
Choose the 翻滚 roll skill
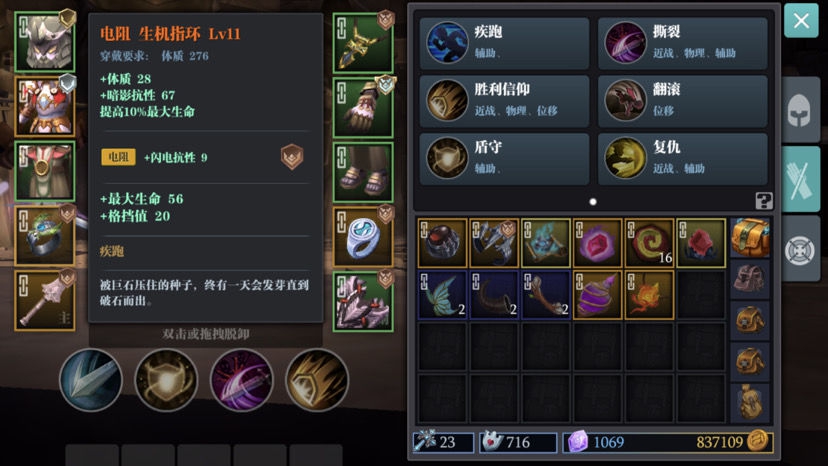pyautogui.click(x=682, y=101)
